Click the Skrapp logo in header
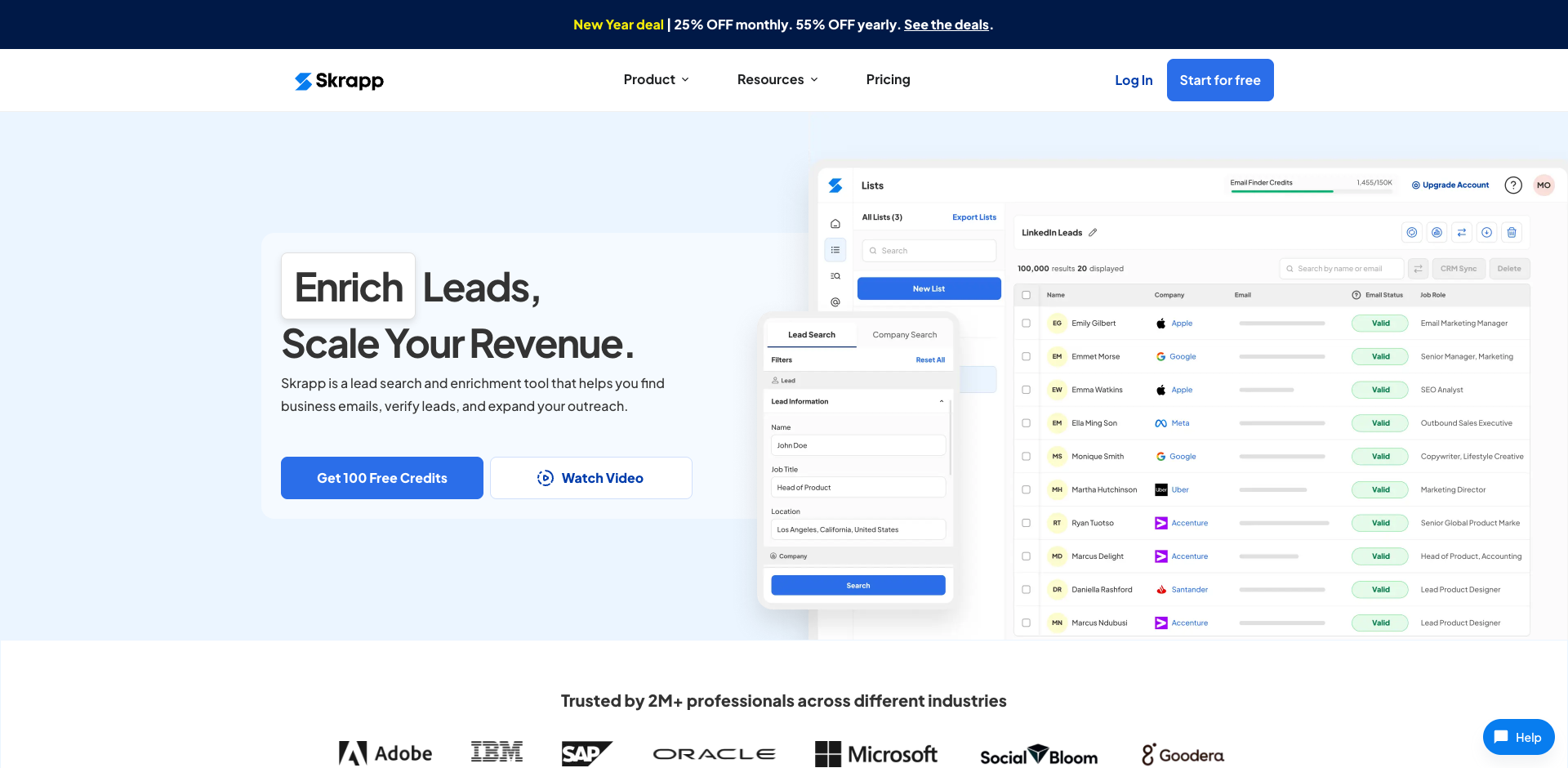The width and height of the screenshot is (1568, 768). pos(339,80)
